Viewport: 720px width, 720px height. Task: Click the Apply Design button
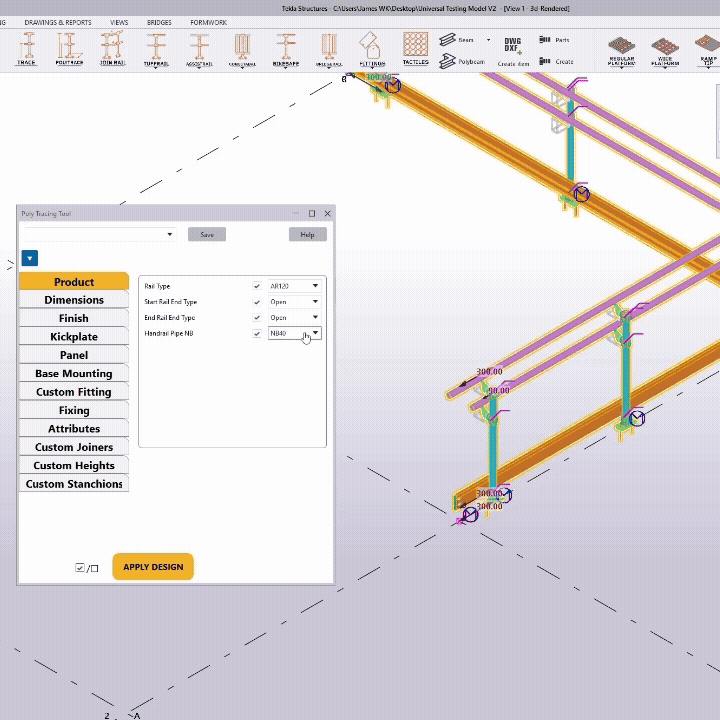(153, 567)
